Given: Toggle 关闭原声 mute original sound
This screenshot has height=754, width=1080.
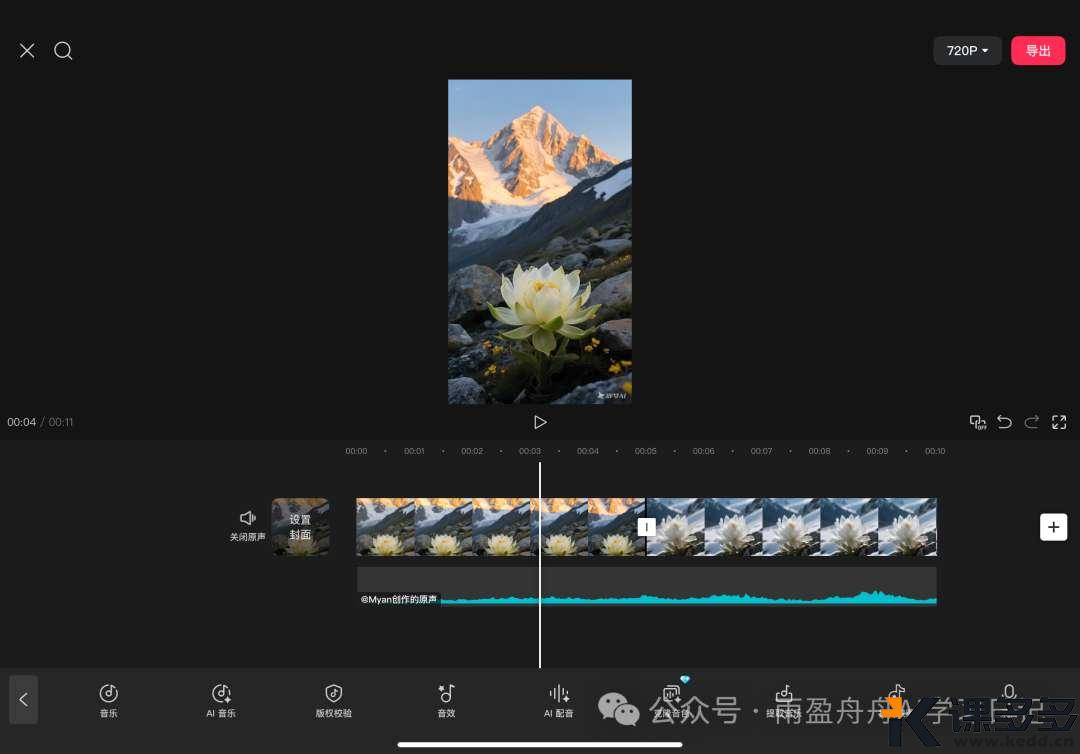Looking at the screenshot, I should (247, 525).
